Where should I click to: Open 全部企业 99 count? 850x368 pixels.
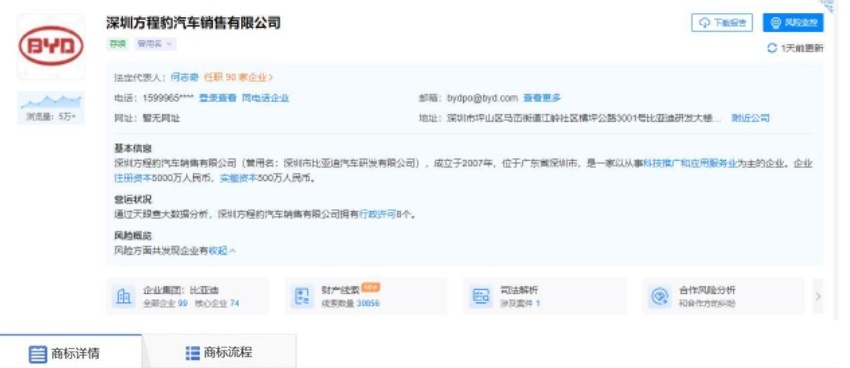pos(165,304)
